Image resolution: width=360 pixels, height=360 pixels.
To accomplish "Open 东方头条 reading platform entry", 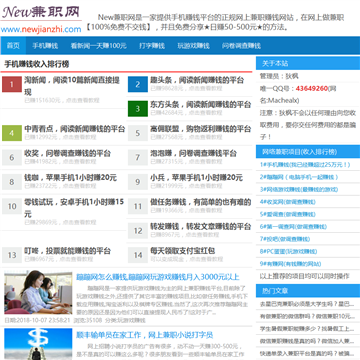I will point(200,104).
